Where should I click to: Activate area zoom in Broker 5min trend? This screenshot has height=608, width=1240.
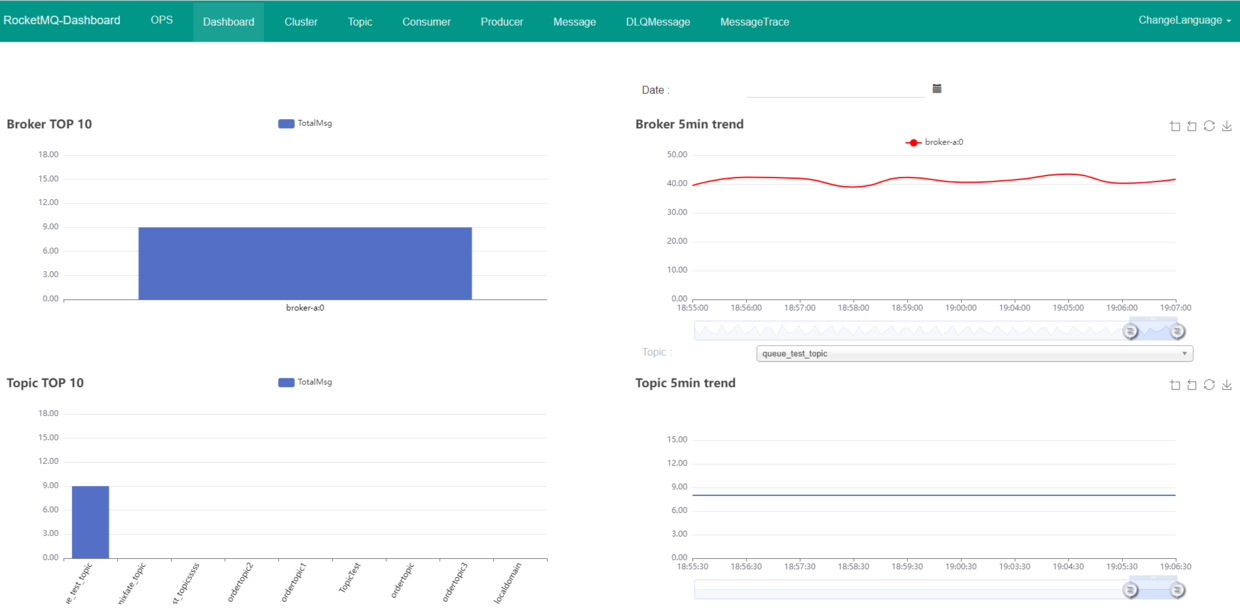(1175, 126)
